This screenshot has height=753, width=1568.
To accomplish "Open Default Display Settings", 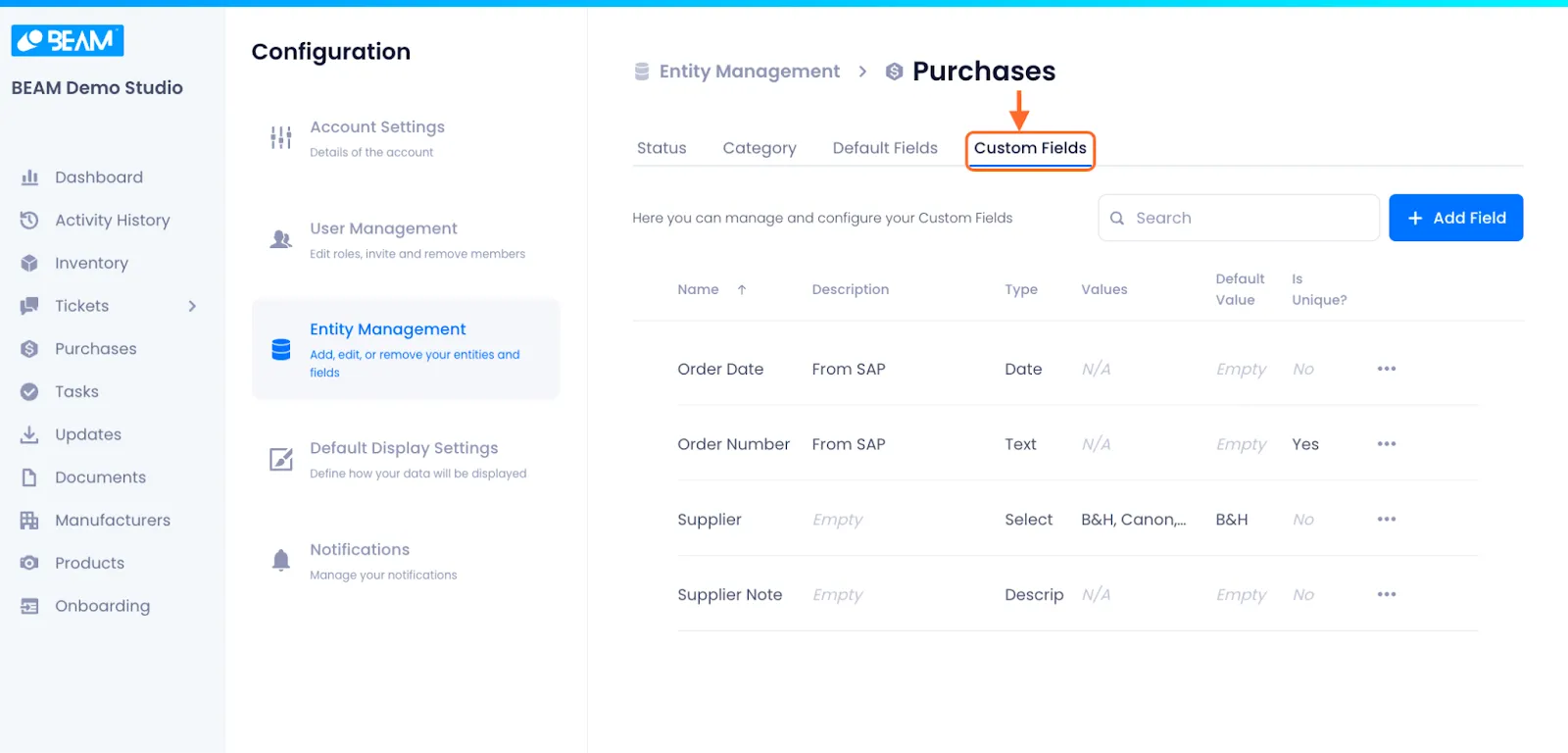I will [406, 459].
